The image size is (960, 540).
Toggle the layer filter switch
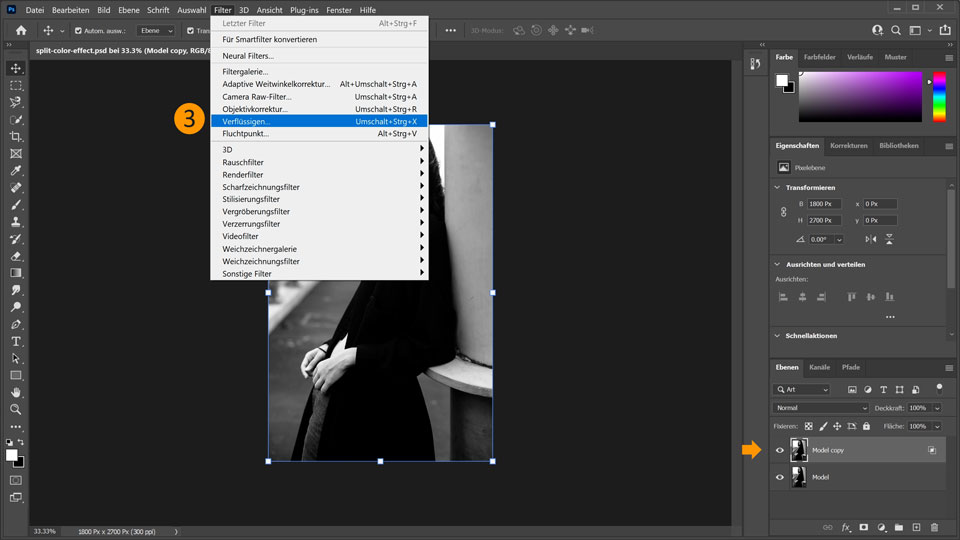(939, 388)
